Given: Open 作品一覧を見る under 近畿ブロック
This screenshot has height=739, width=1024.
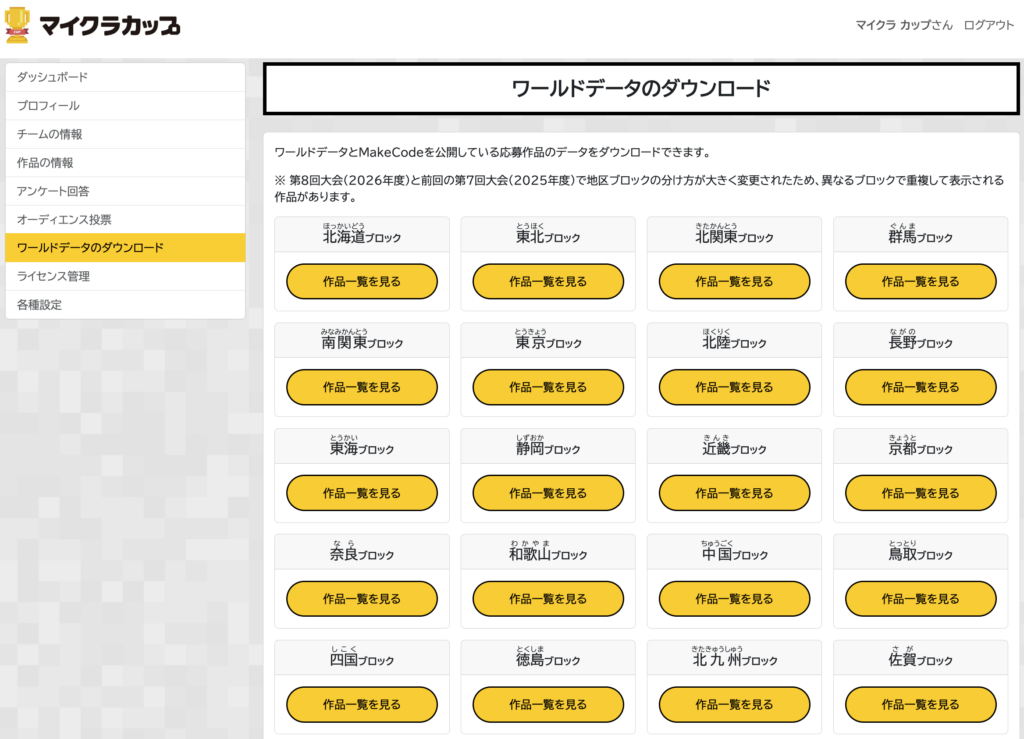Looking at the screenshot, I should pos(734,493).
